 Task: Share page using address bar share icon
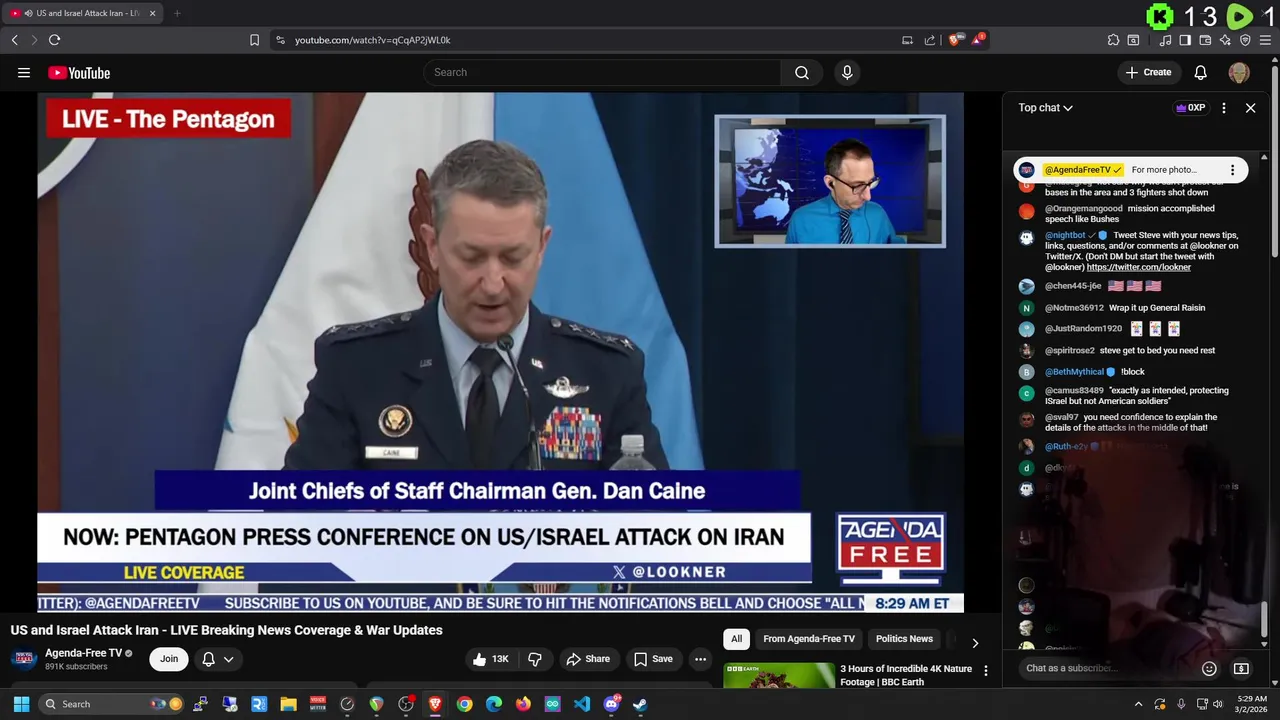click(930, 40)
